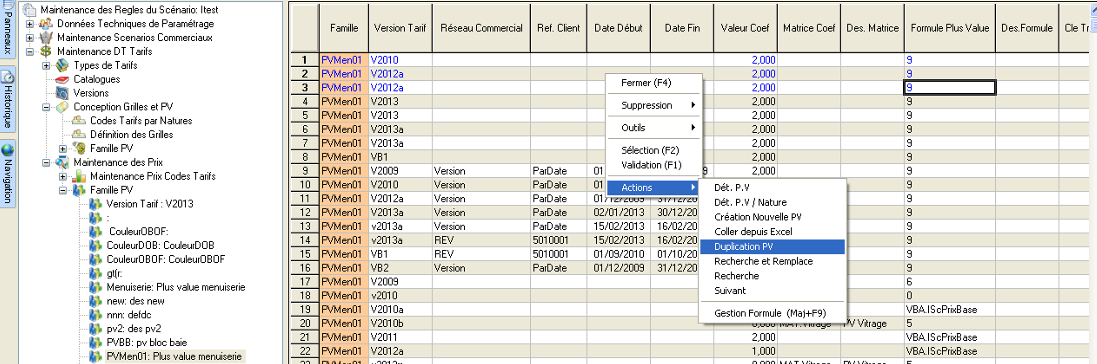The image size is (1097, 364).
Task: Click the Formule Plus Value column header
Action: (x=949, y=28)
